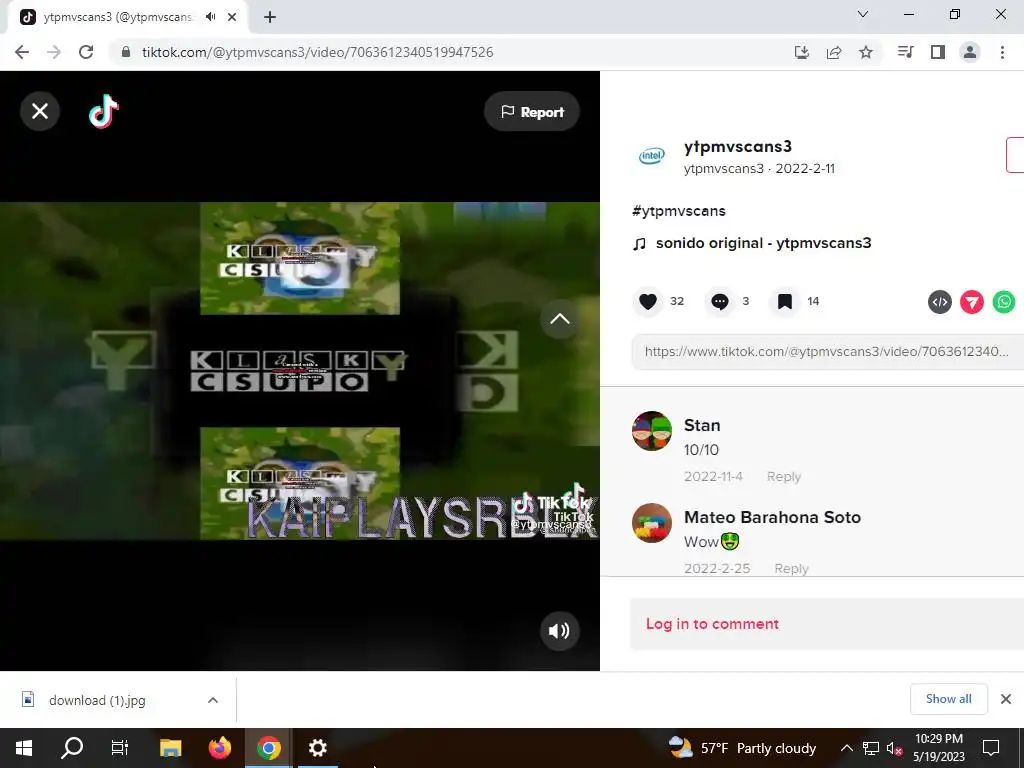Open Stan's commenter name
The image size is (1024, 768).
click(702, 425)
